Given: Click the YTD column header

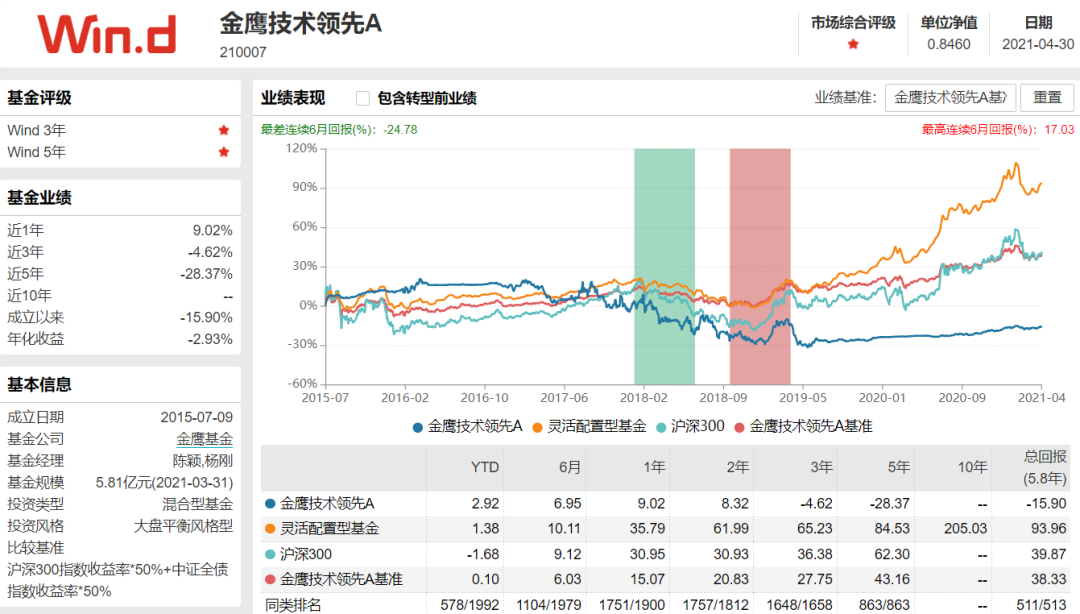Looking at the screenshot, I should [x=485, y=467].
